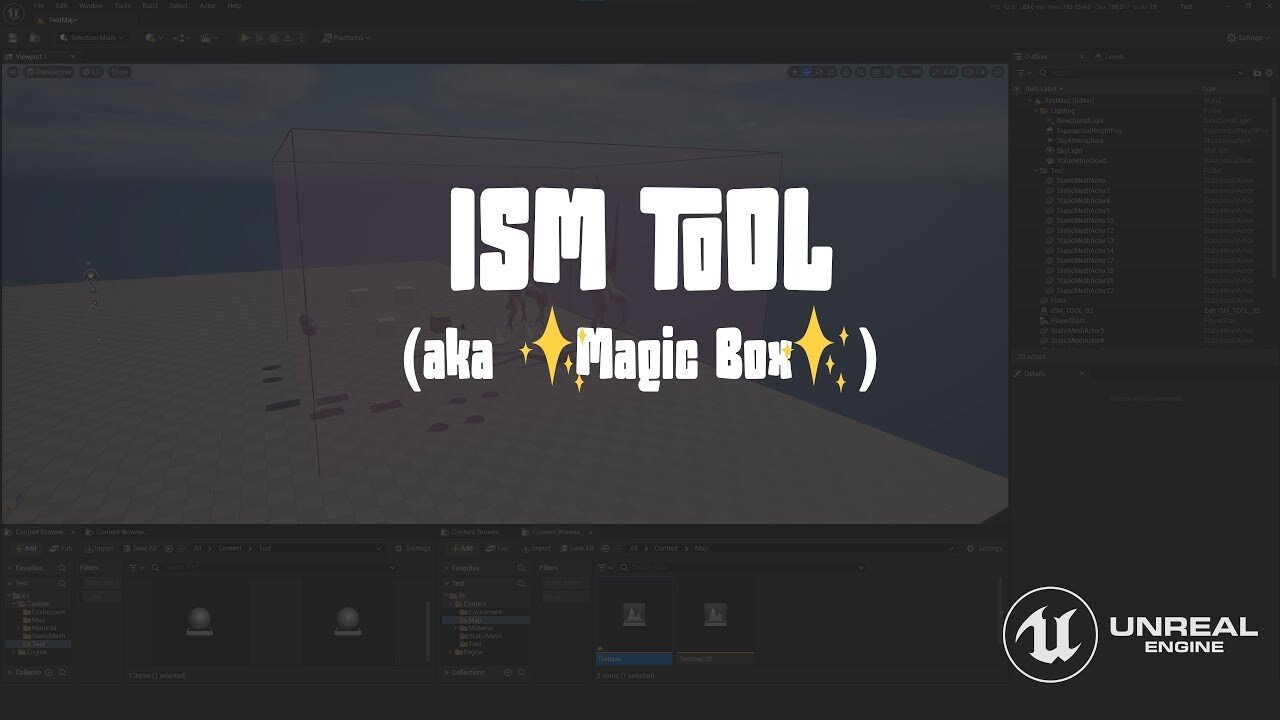
Task: Click the viewport hamburger menu icon
Action: pos(12,71)
